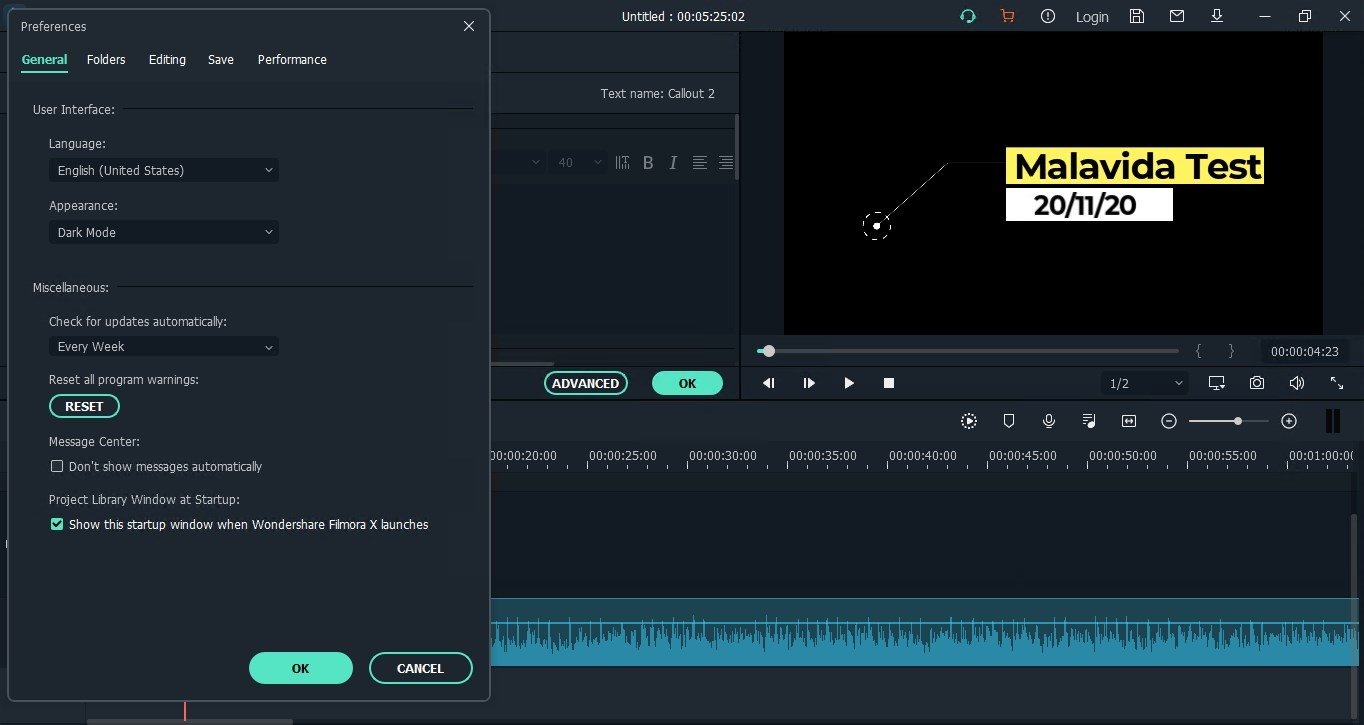Toggle bold in the text editor
The width and height of the screenshot is (1364, 725).
click(x=648, y=162)
